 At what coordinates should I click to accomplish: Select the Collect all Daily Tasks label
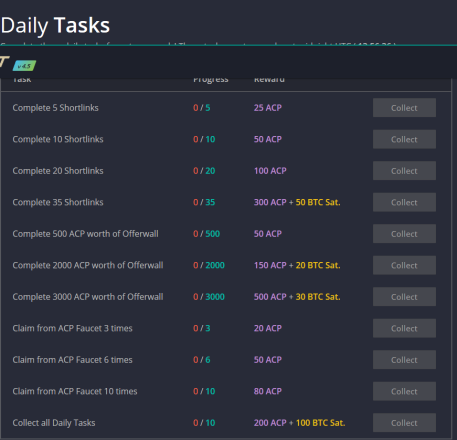54,423
